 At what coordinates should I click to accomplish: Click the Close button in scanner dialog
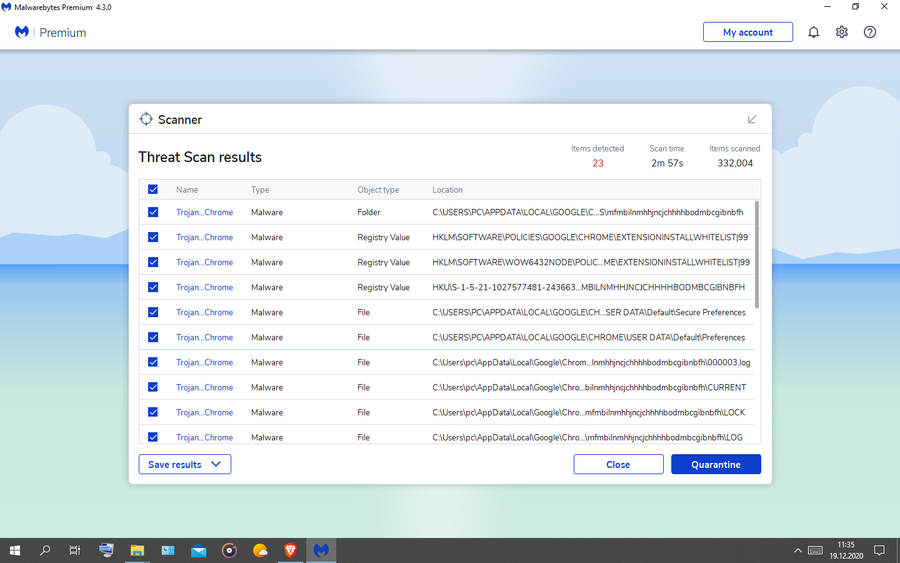618,464
